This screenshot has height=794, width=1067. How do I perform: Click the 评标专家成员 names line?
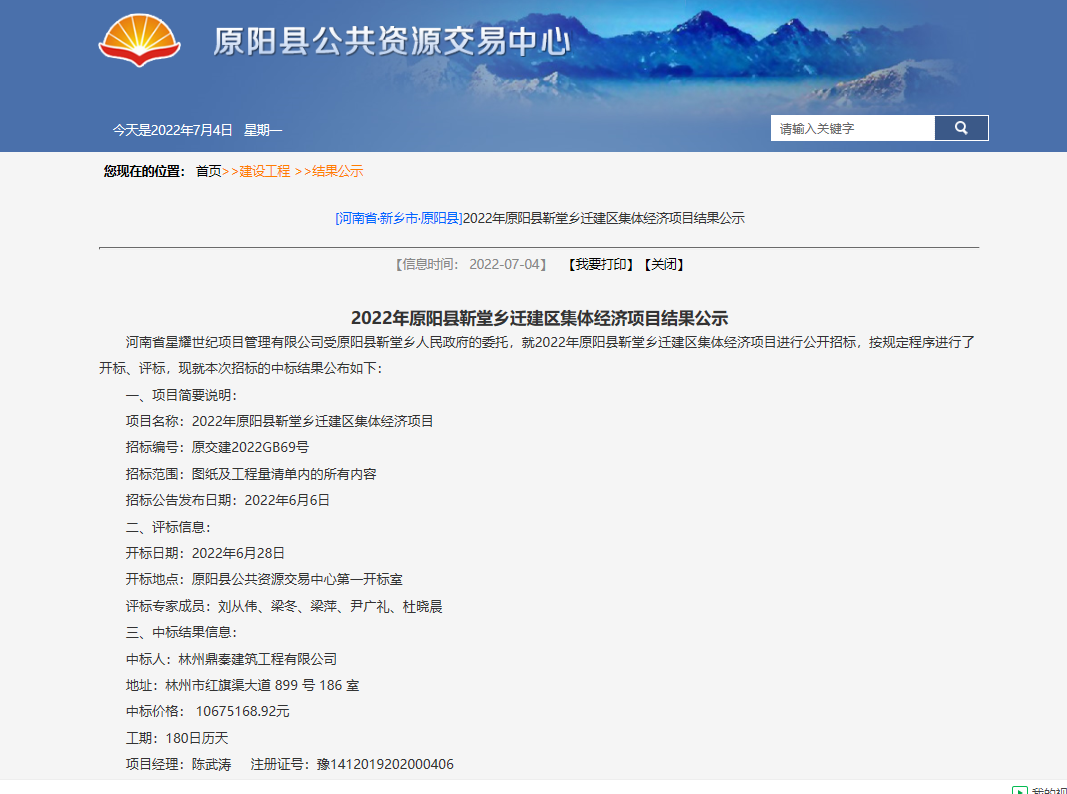284,606
